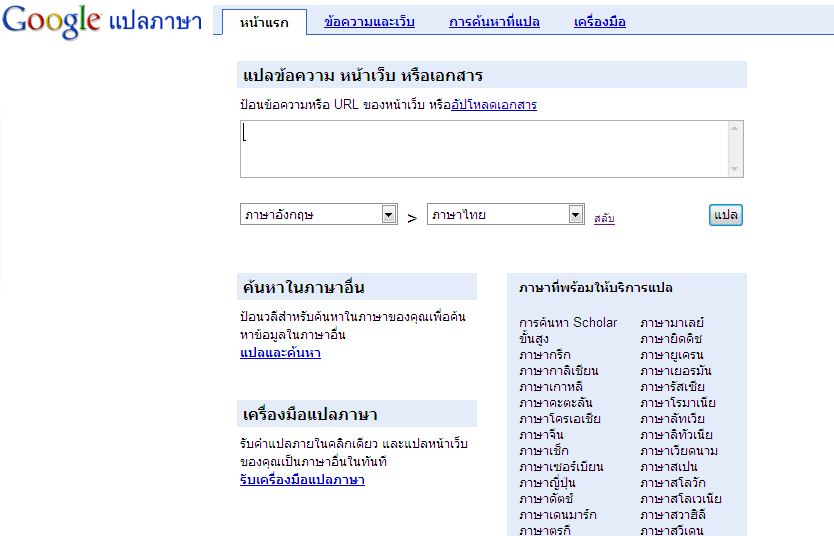Click ภาษาจีน in the language list

pyautogui.click(x=541, y=434)
